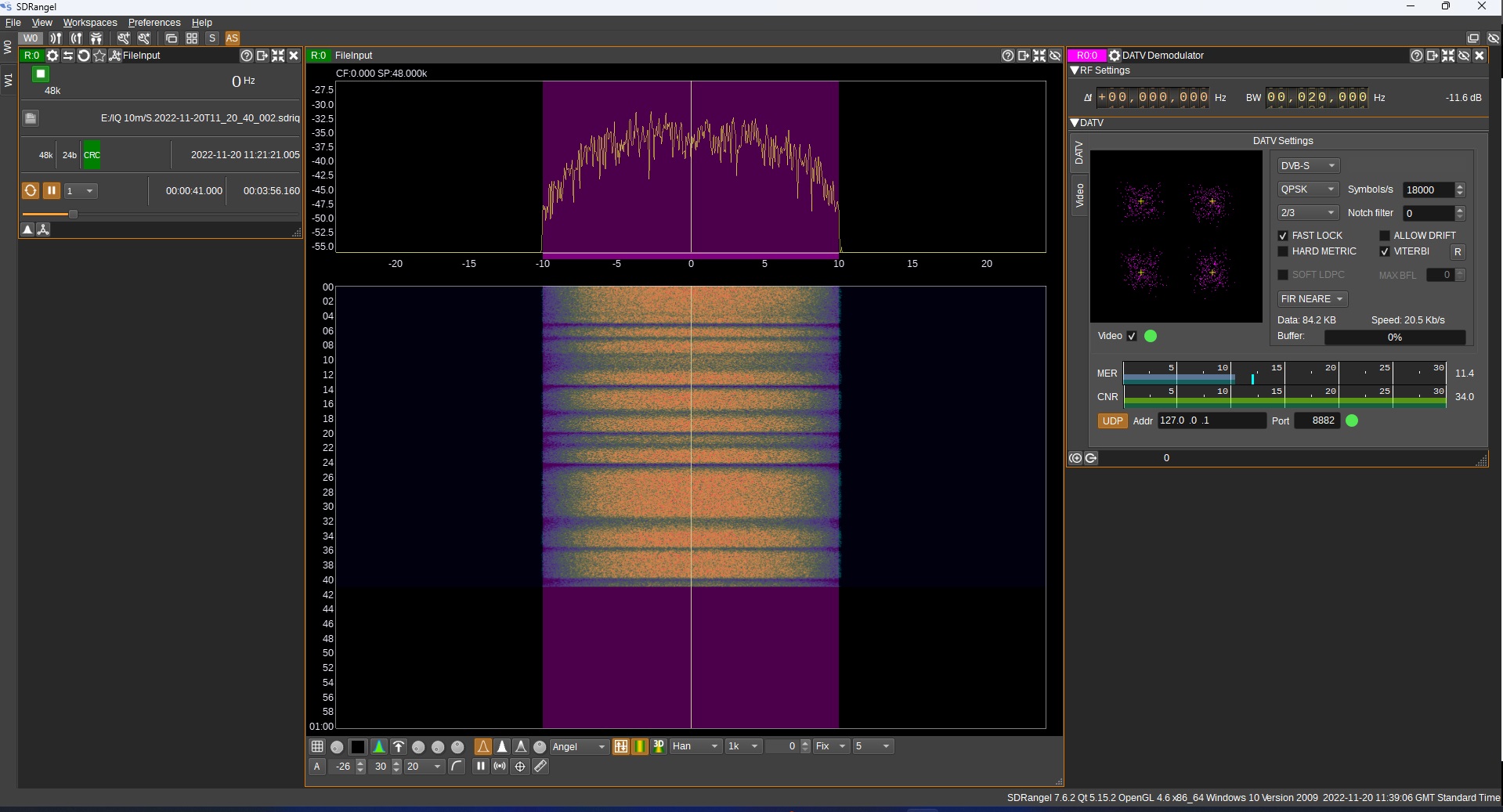Show the FileInput spectrum window
Screen dimensions: 1503x812
(x=28, y=229)
